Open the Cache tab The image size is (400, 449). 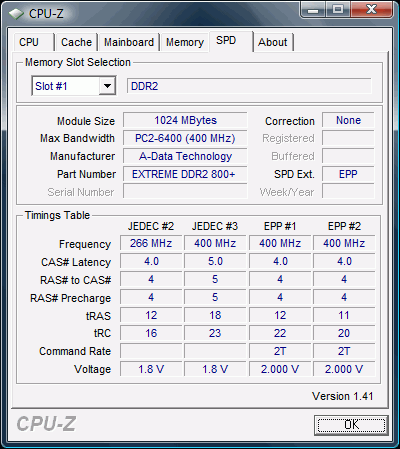76,42
